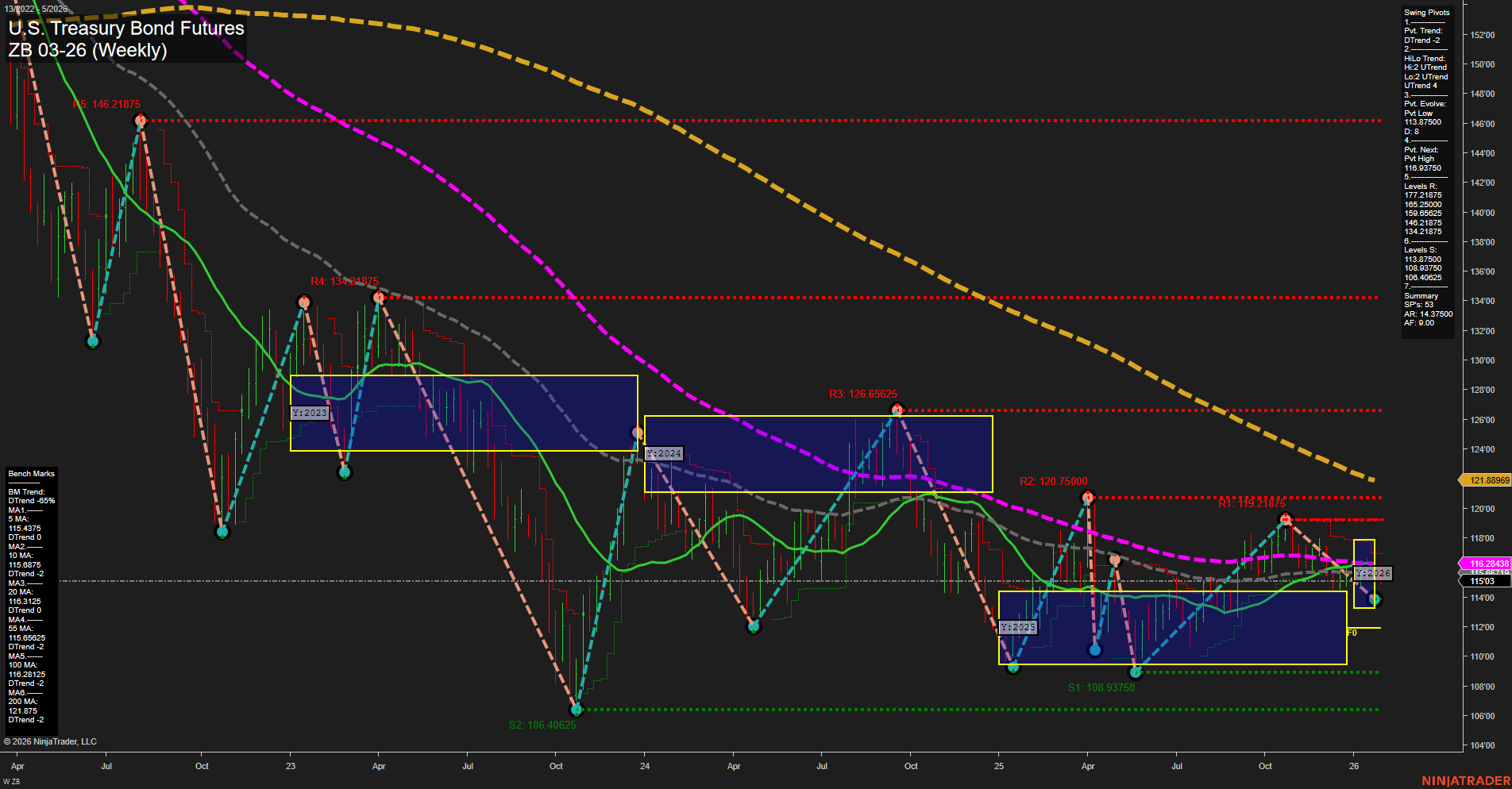Click the pivot marker at R4 134.21875
The image size is (1512, 789).
pyautogui.click(x=380, y=296)
